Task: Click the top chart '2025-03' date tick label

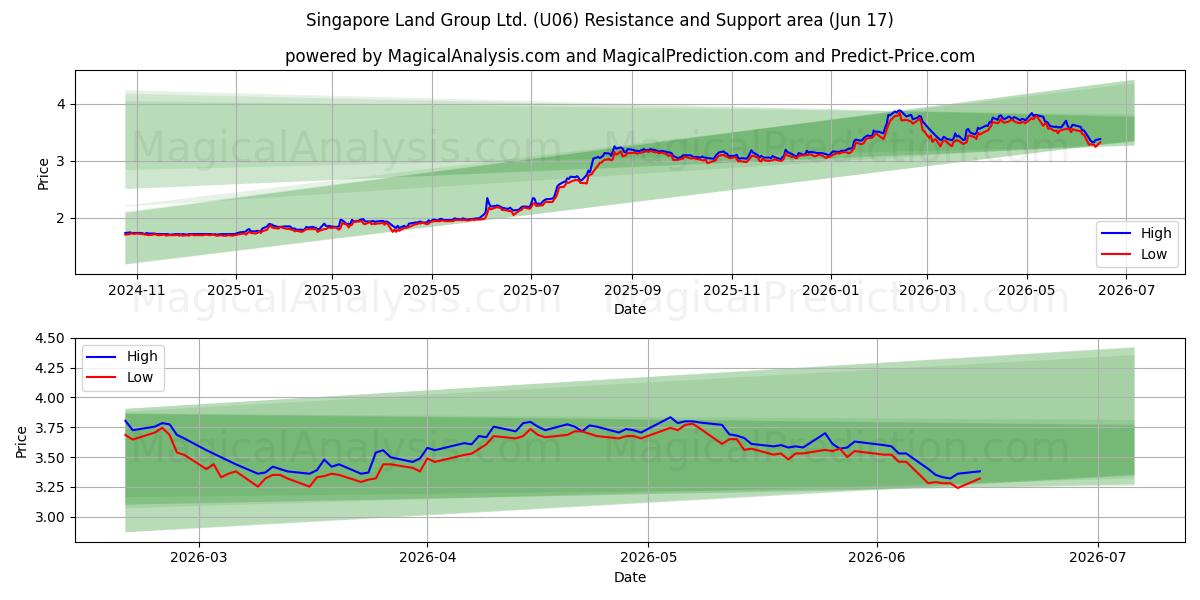Action: (x=332, y=290)
